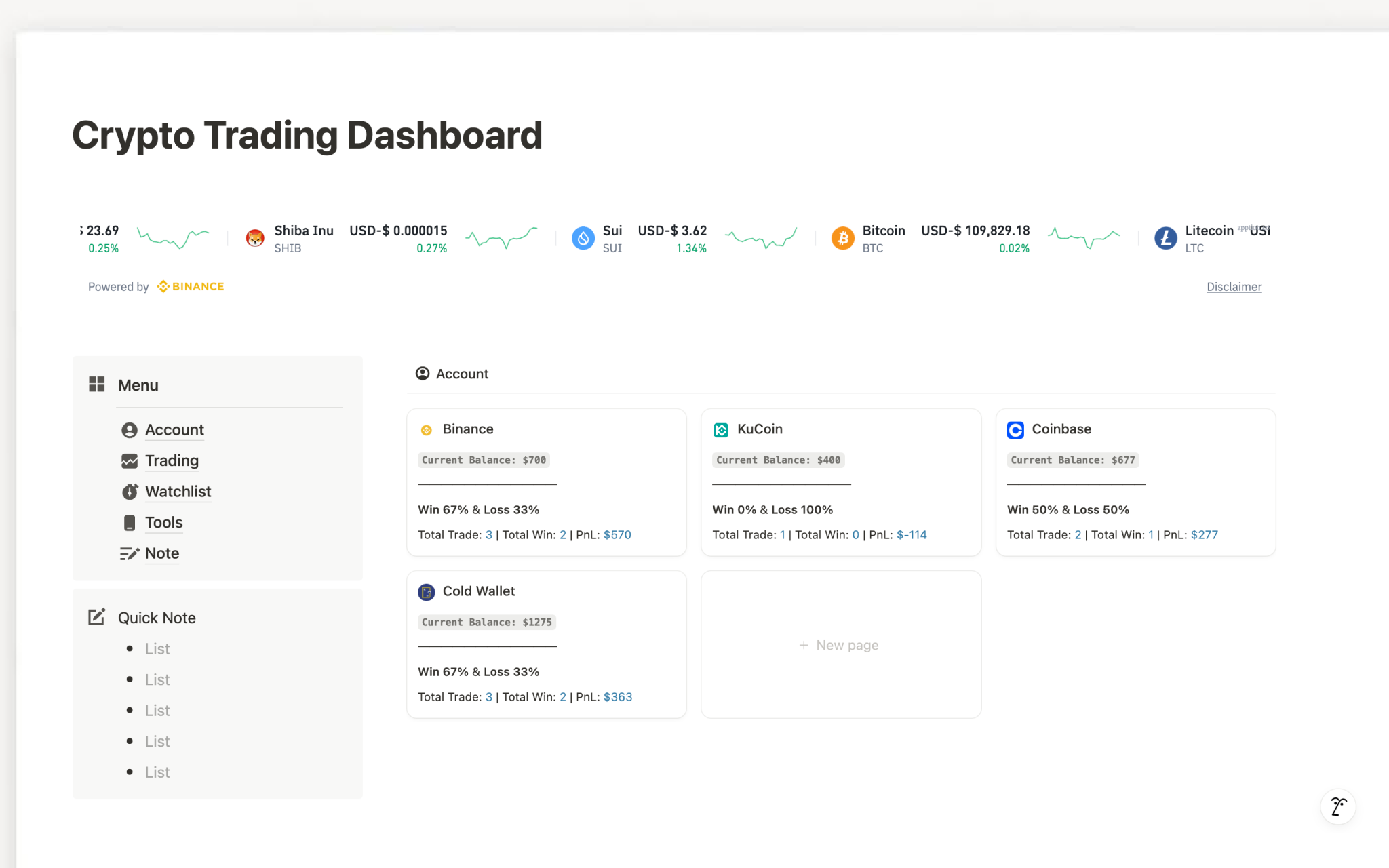This screenshot has height=868, width=1389.
Task: Click the Binance card logo icon
Action: [x=427, y=430]
